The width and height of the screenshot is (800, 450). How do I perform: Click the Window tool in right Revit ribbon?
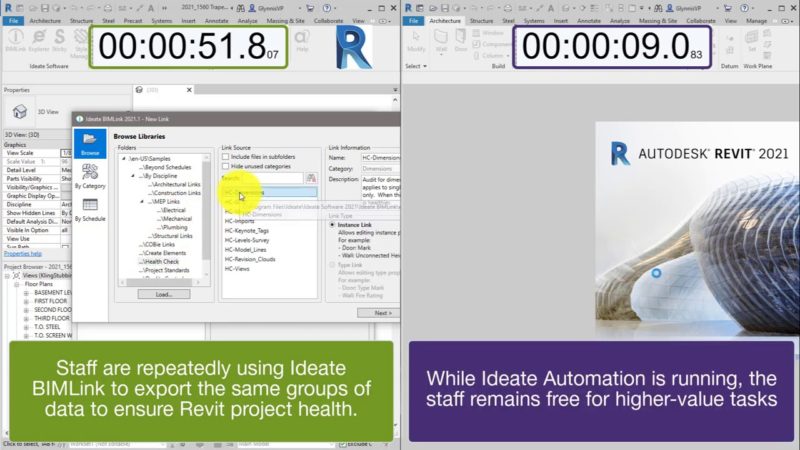488,33
